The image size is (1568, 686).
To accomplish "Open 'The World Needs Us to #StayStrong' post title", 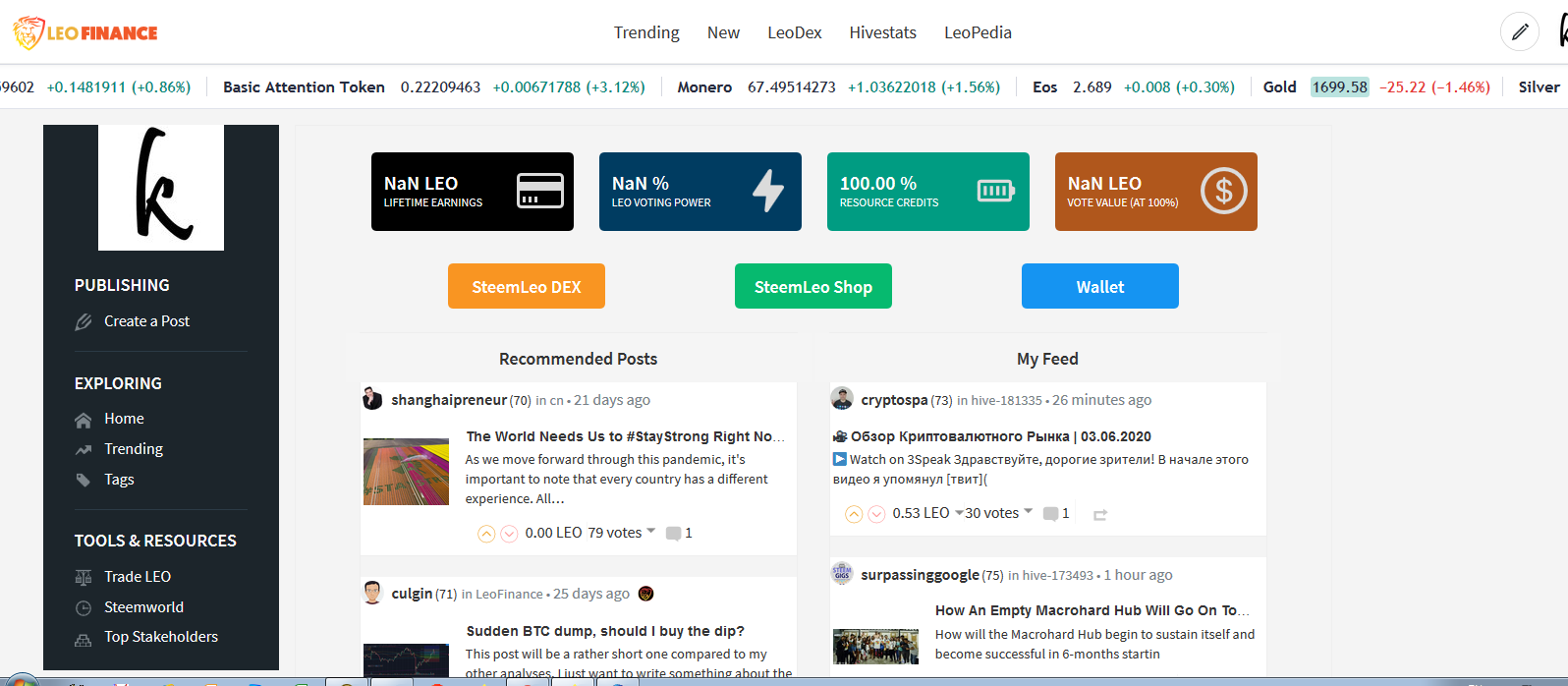I will tap(625, 436).
